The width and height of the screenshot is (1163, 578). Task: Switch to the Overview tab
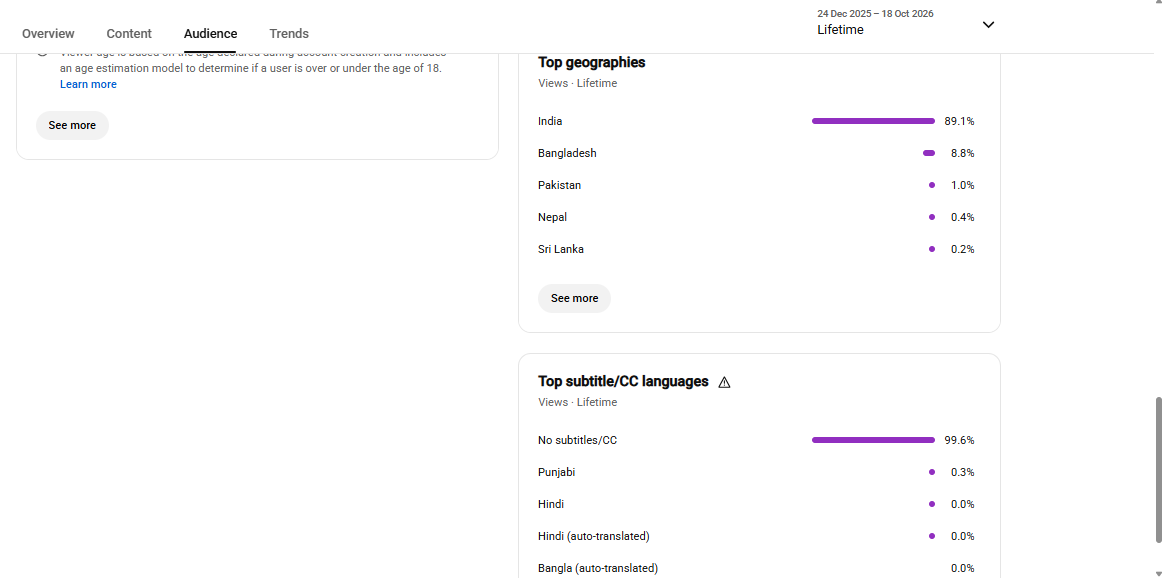(x=48, y=33)
